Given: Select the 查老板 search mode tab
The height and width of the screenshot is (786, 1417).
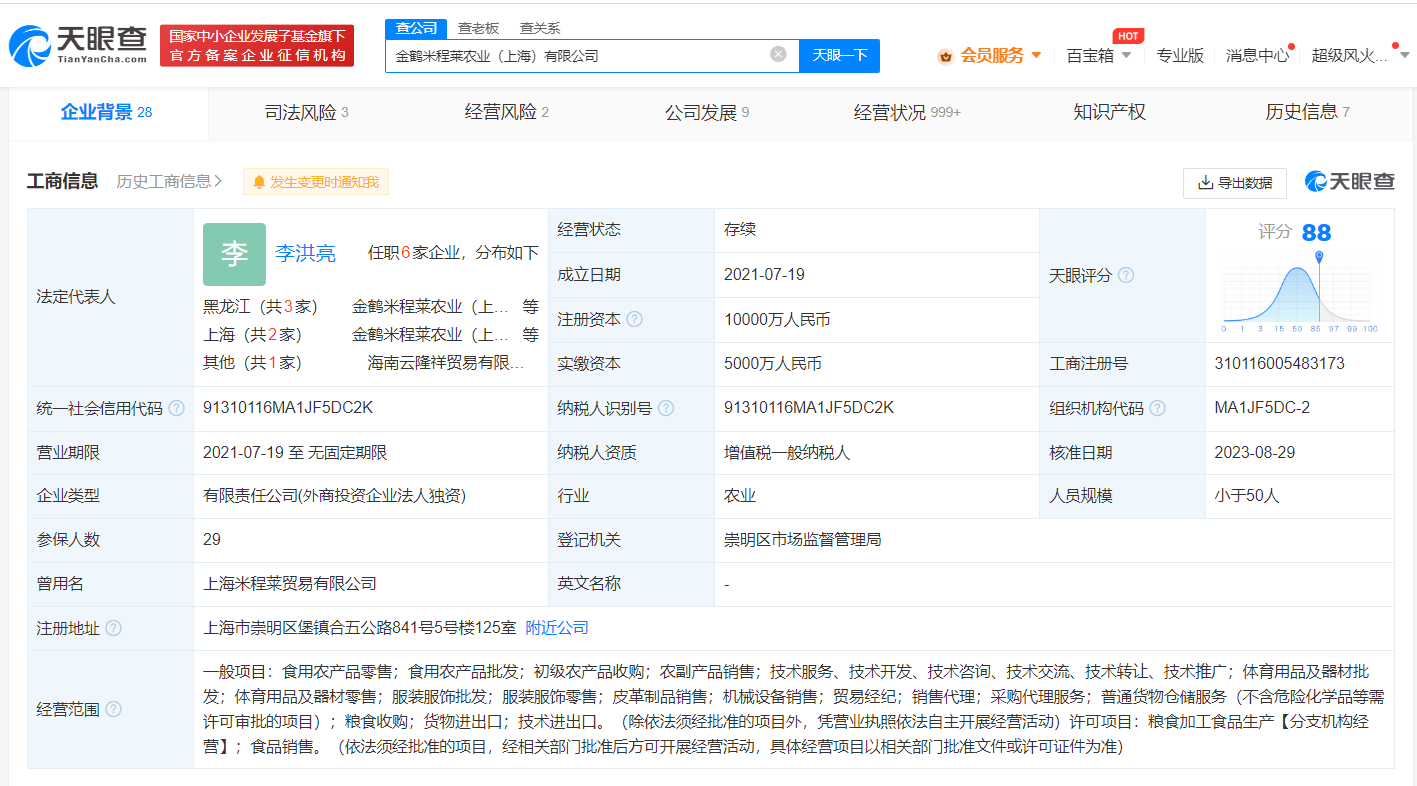Looking at the screenshot, I should click(478, 28).
